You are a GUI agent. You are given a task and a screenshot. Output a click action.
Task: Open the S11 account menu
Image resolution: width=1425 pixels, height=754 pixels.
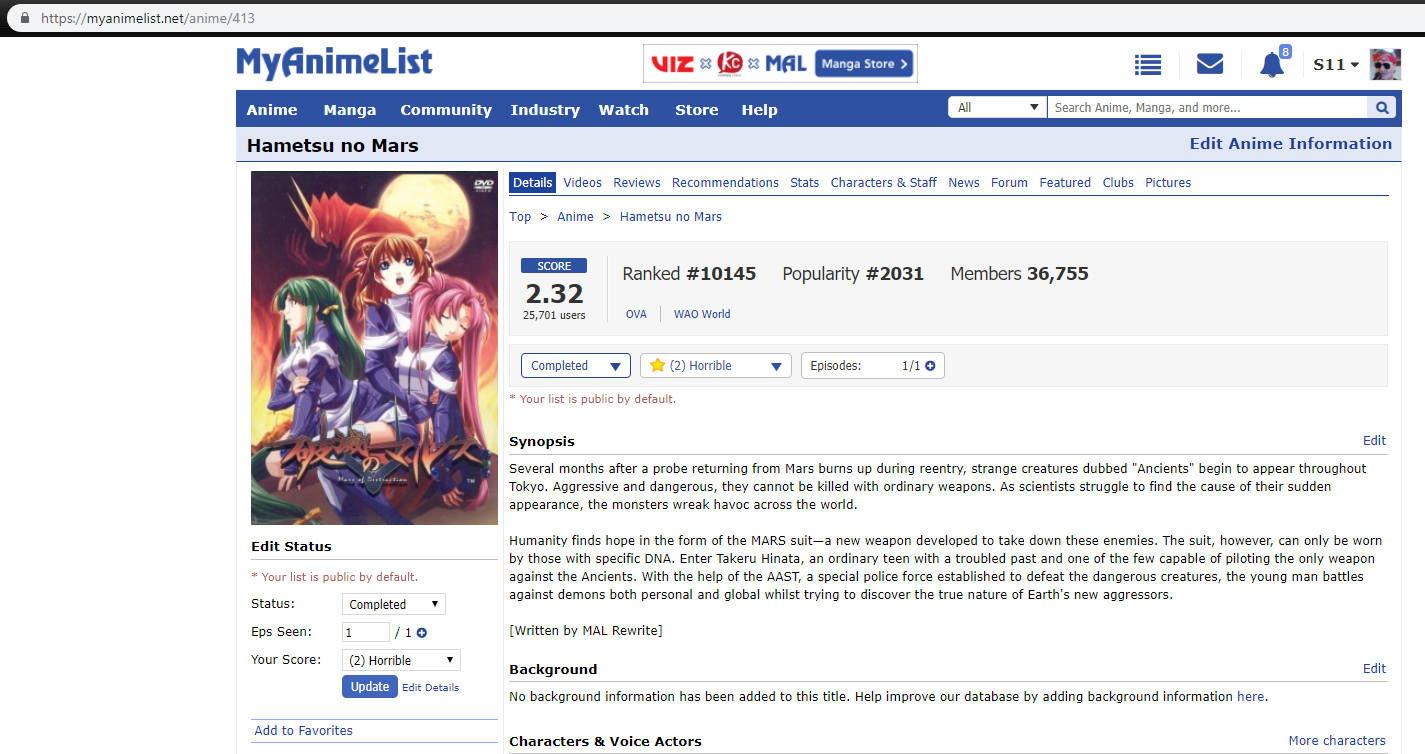[x=1335, y=65]
